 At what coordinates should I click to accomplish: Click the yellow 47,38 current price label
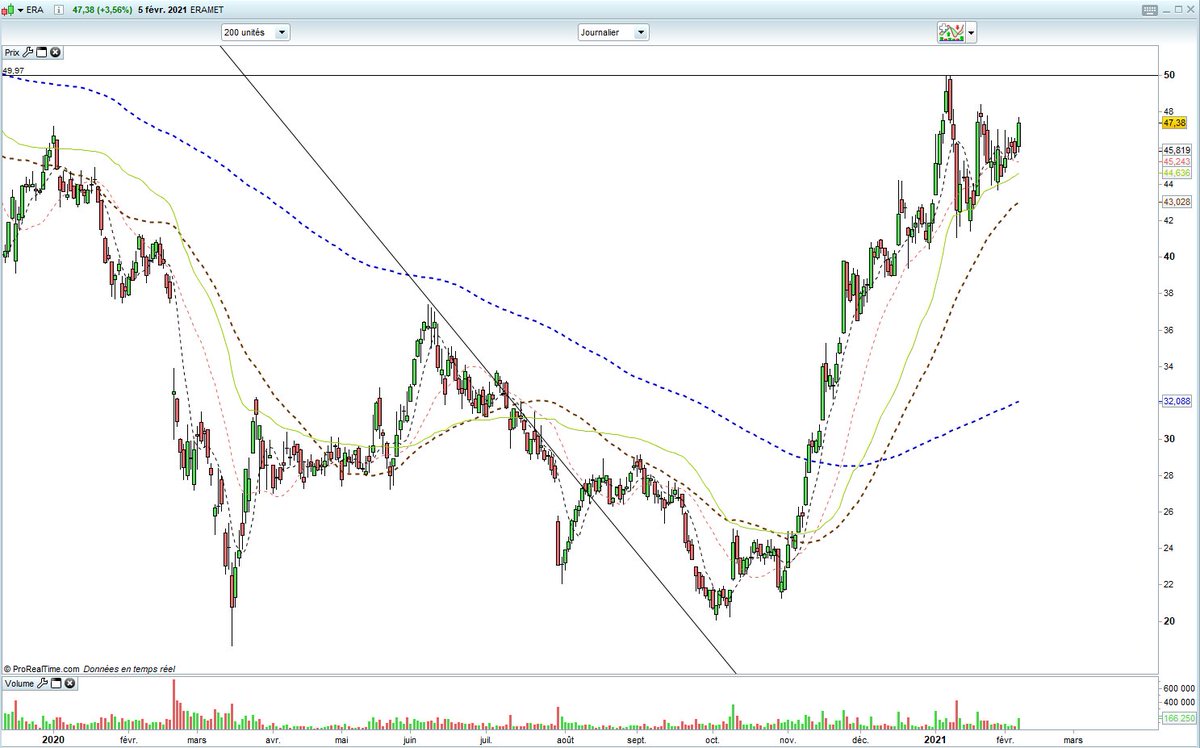[x=1174, y=122]
